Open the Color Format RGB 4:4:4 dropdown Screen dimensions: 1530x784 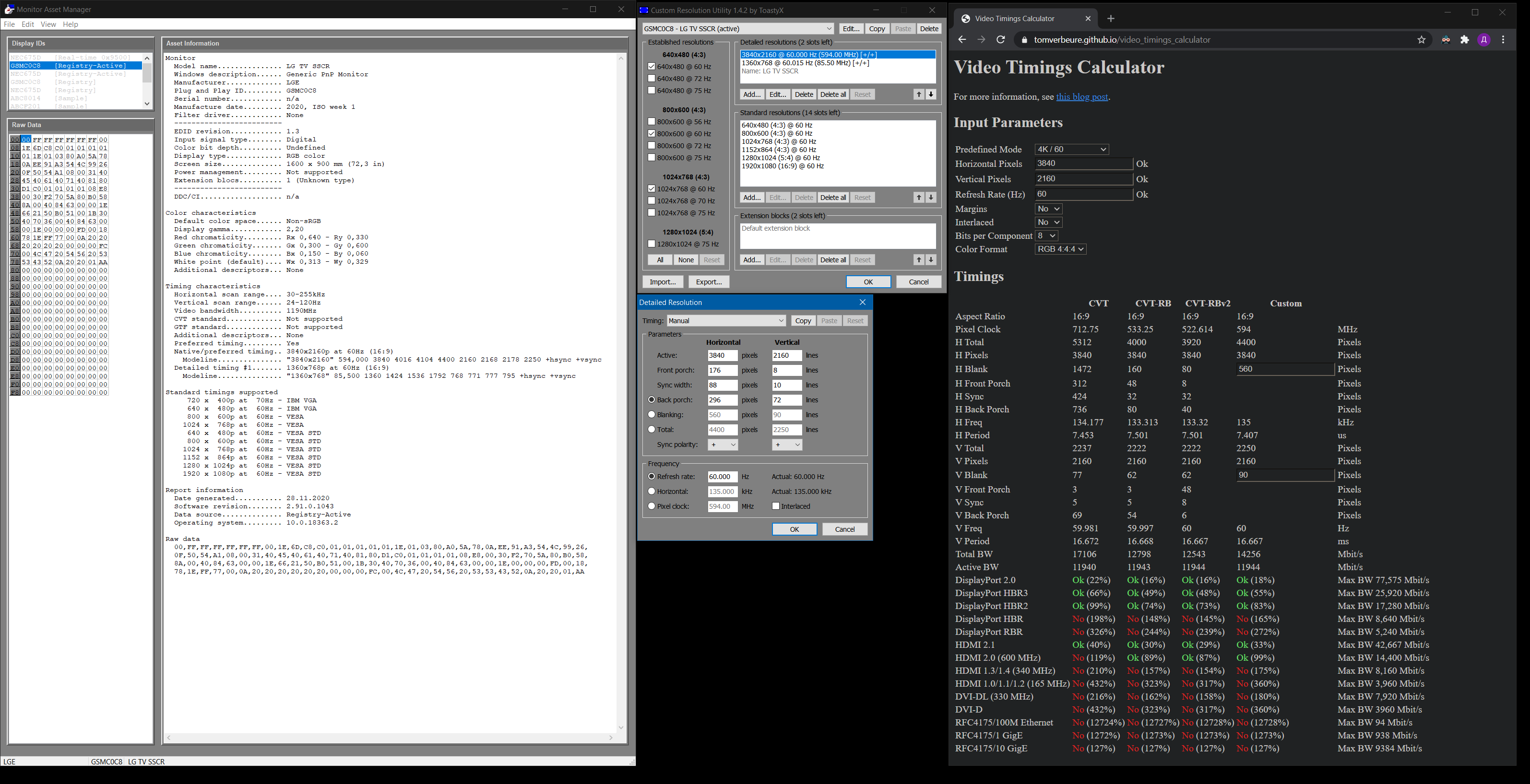click(x=1060, y=249)
